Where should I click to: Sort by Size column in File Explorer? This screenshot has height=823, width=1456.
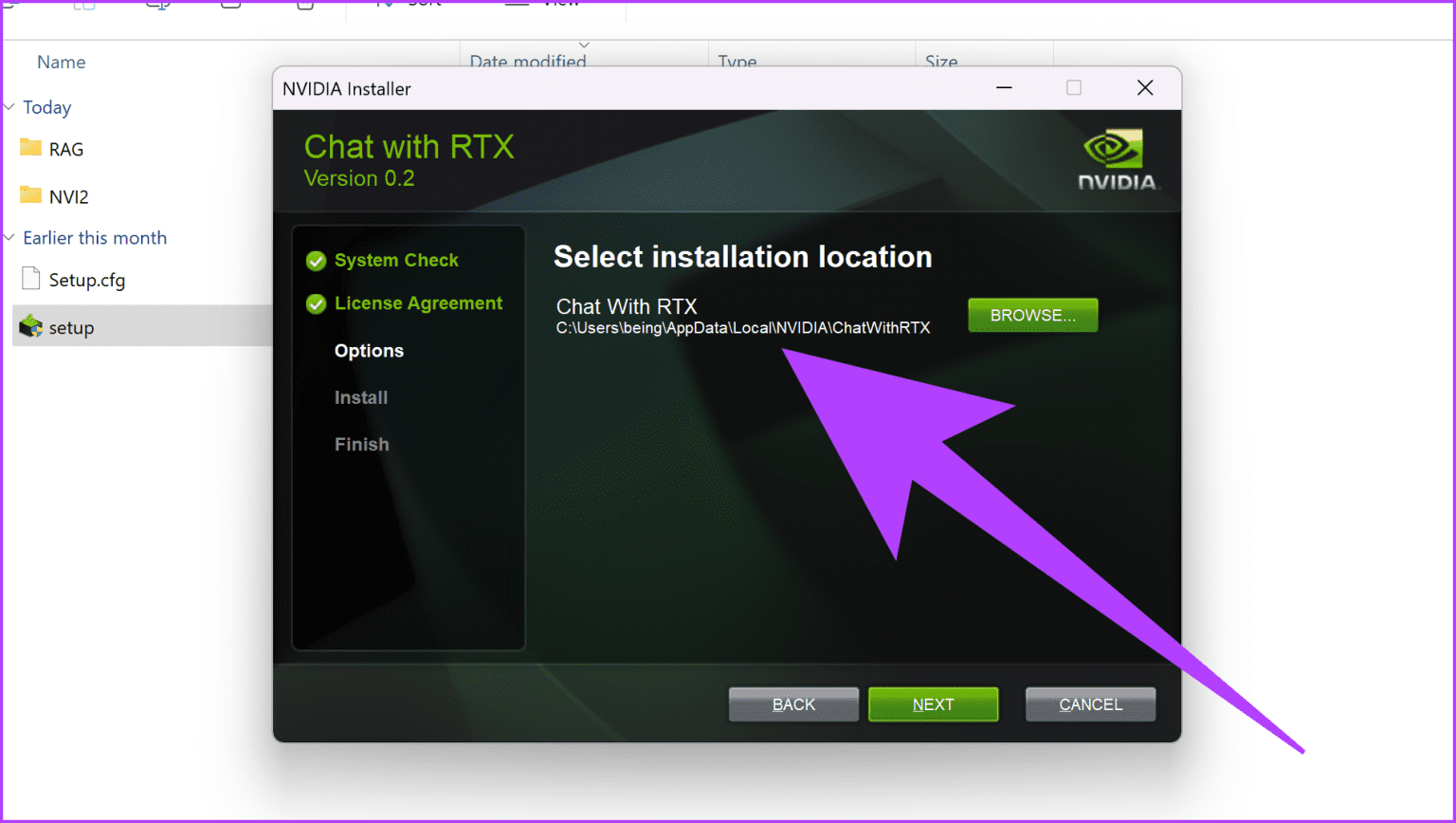tap(941, 62)
